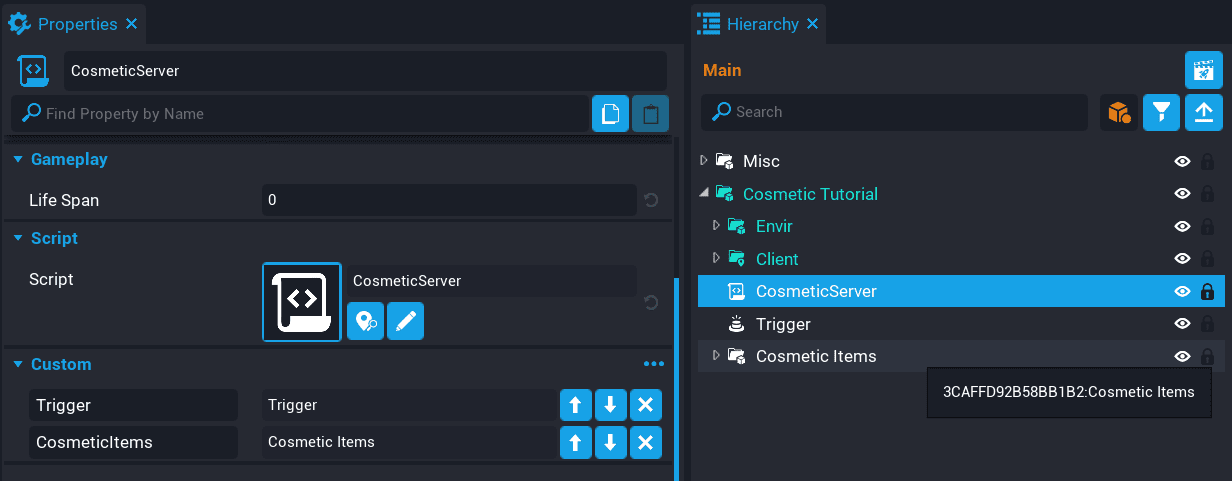Select Trigger in the hierarchy
The height and width of the screenshot is (481, 1232).
tap(783, 324)
